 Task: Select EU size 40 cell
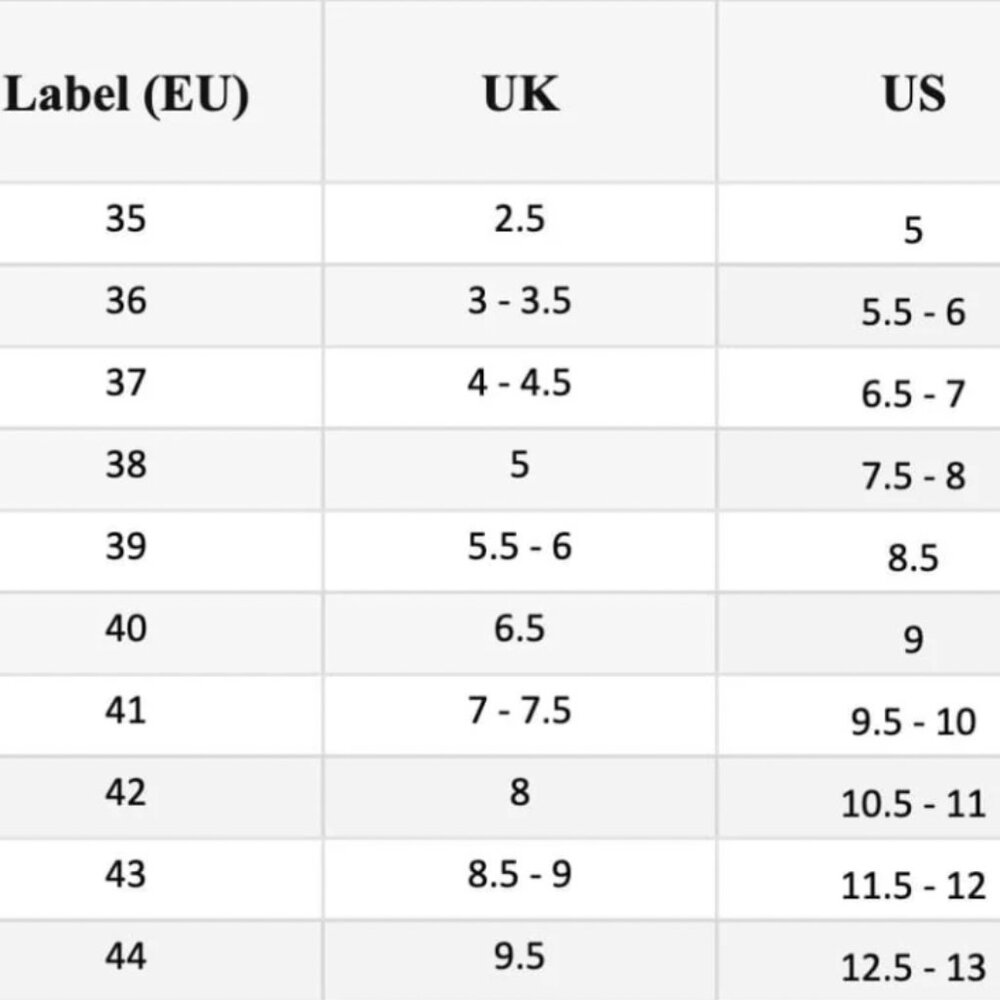point(161,633)
